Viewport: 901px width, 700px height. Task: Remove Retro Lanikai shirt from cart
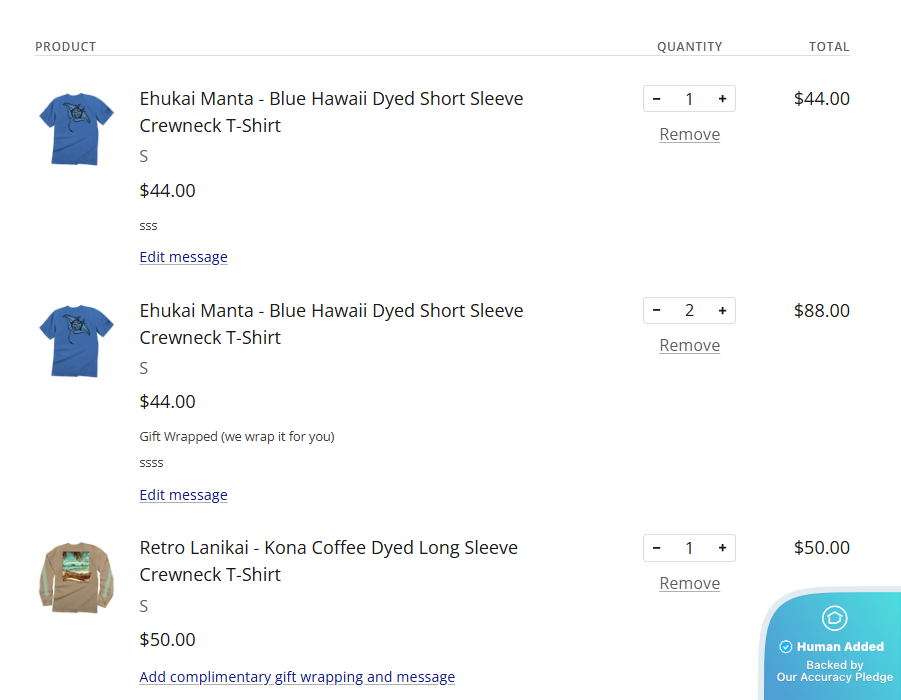689,583
